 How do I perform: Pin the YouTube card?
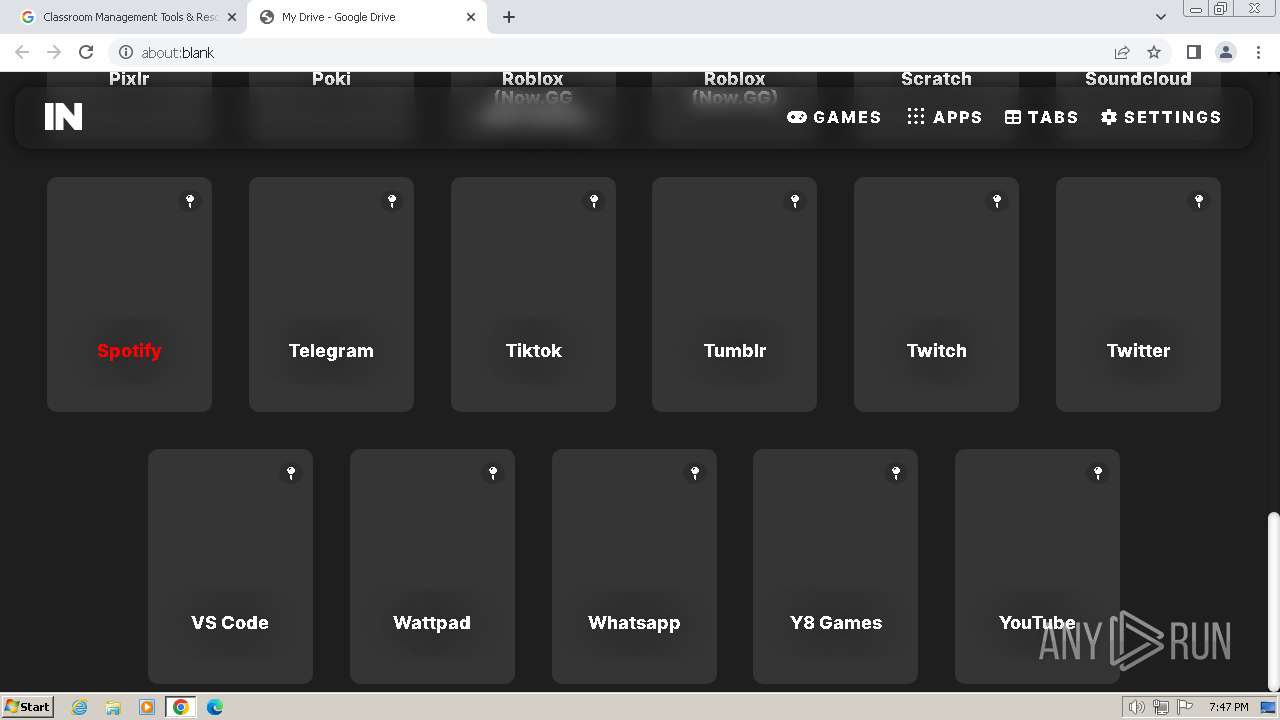1098,473
